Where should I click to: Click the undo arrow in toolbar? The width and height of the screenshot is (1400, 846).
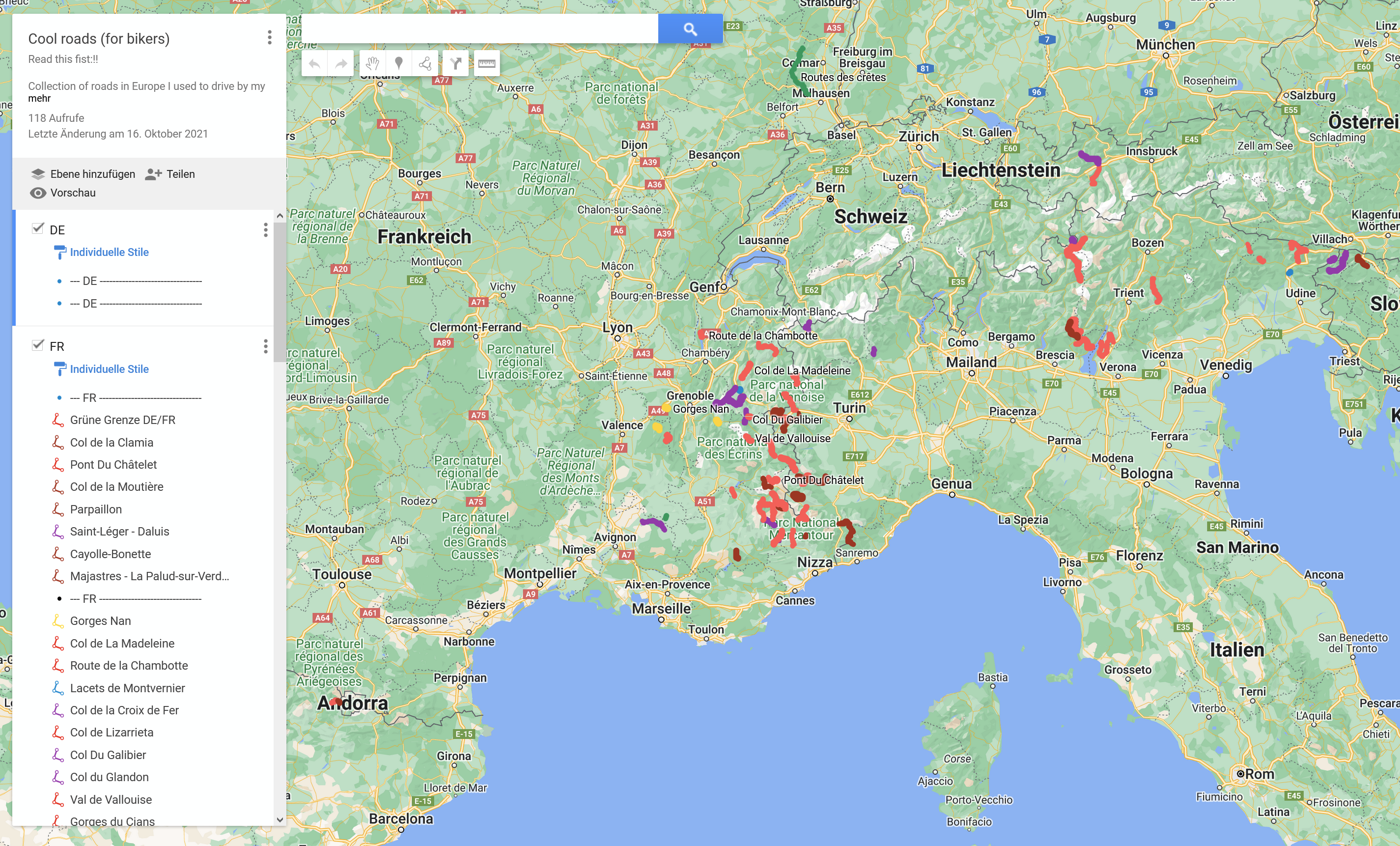(x=314, y=64)
